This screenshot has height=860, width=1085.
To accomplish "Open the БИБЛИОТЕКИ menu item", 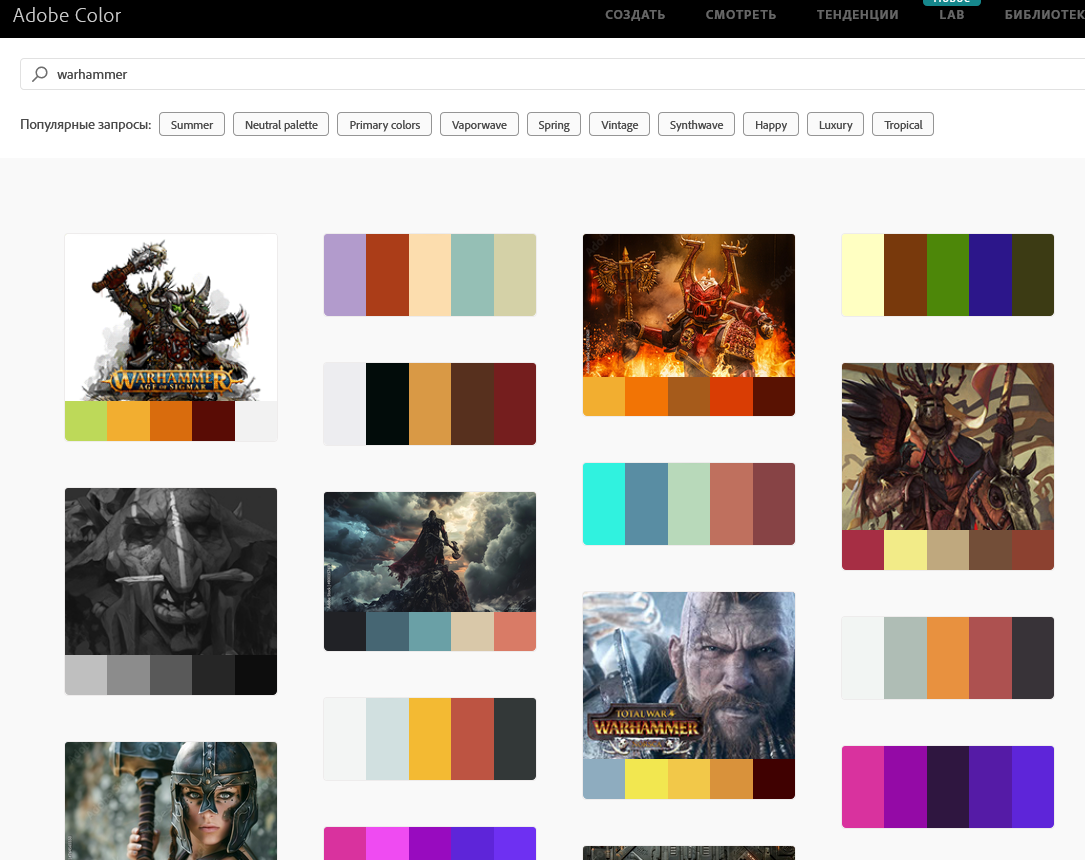I will point(1045,15).
